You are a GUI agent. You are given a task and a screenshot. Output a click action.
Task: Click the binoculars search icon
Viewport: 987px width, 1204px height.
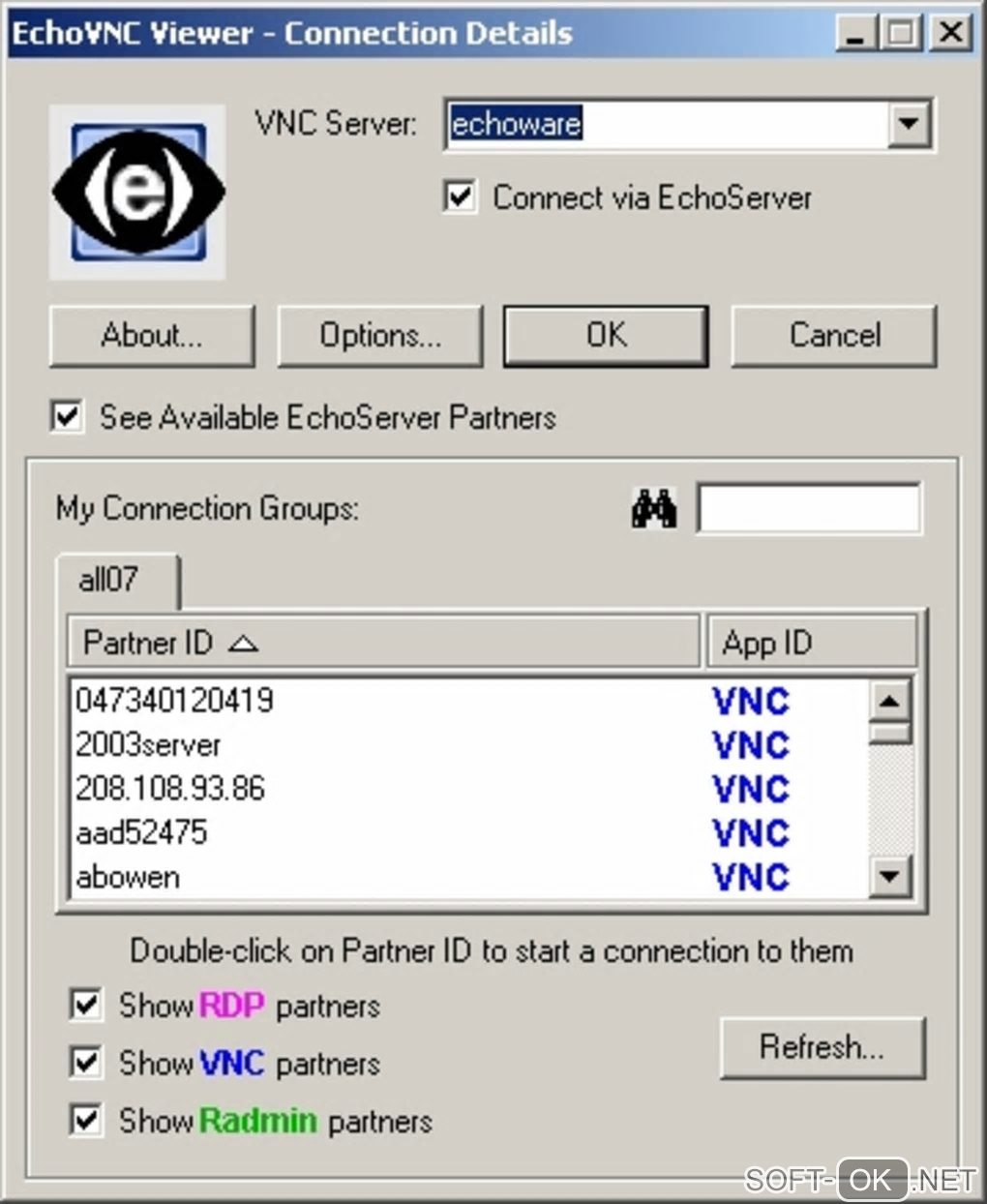pos(654,508)
